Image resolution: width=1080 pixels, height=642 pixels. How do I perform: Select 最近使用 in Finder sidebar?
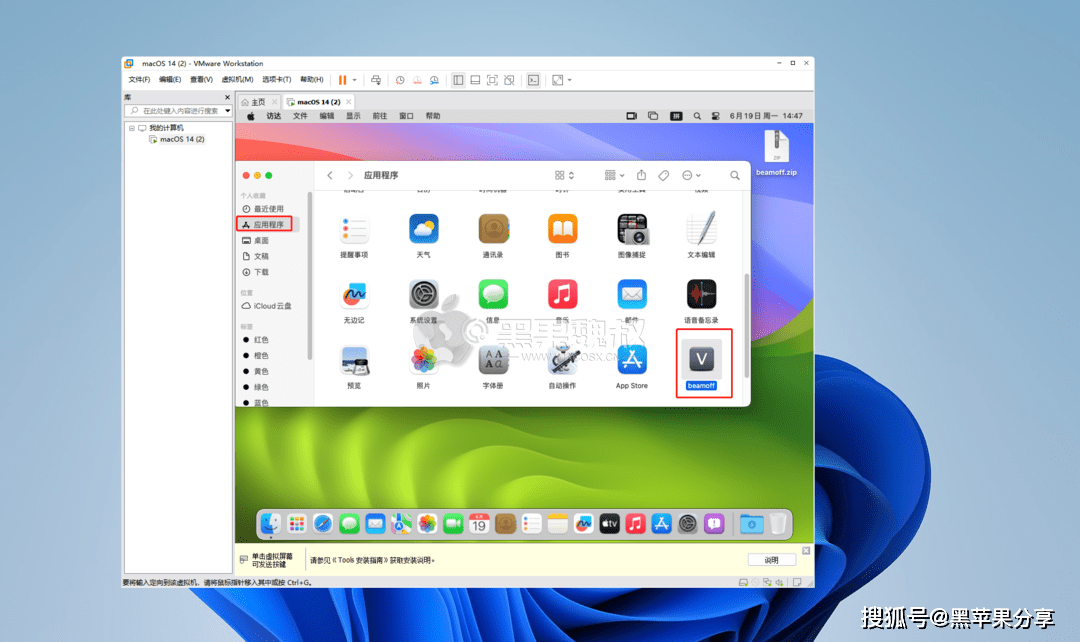(269, 209)
